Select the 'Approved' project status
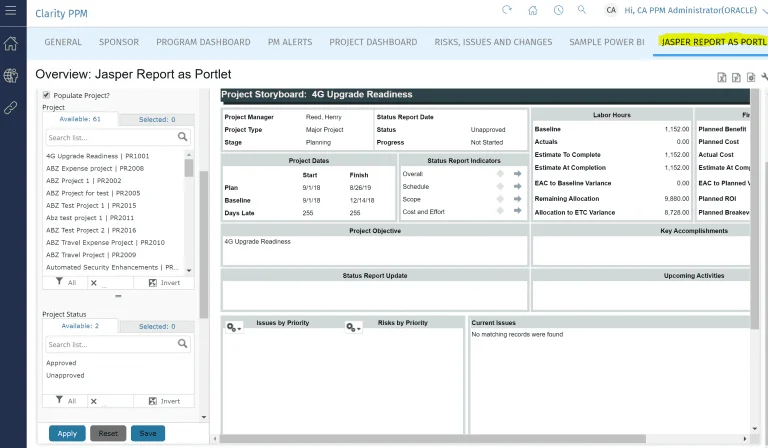Viewport: 768px width, 448px height. (61, 363)
